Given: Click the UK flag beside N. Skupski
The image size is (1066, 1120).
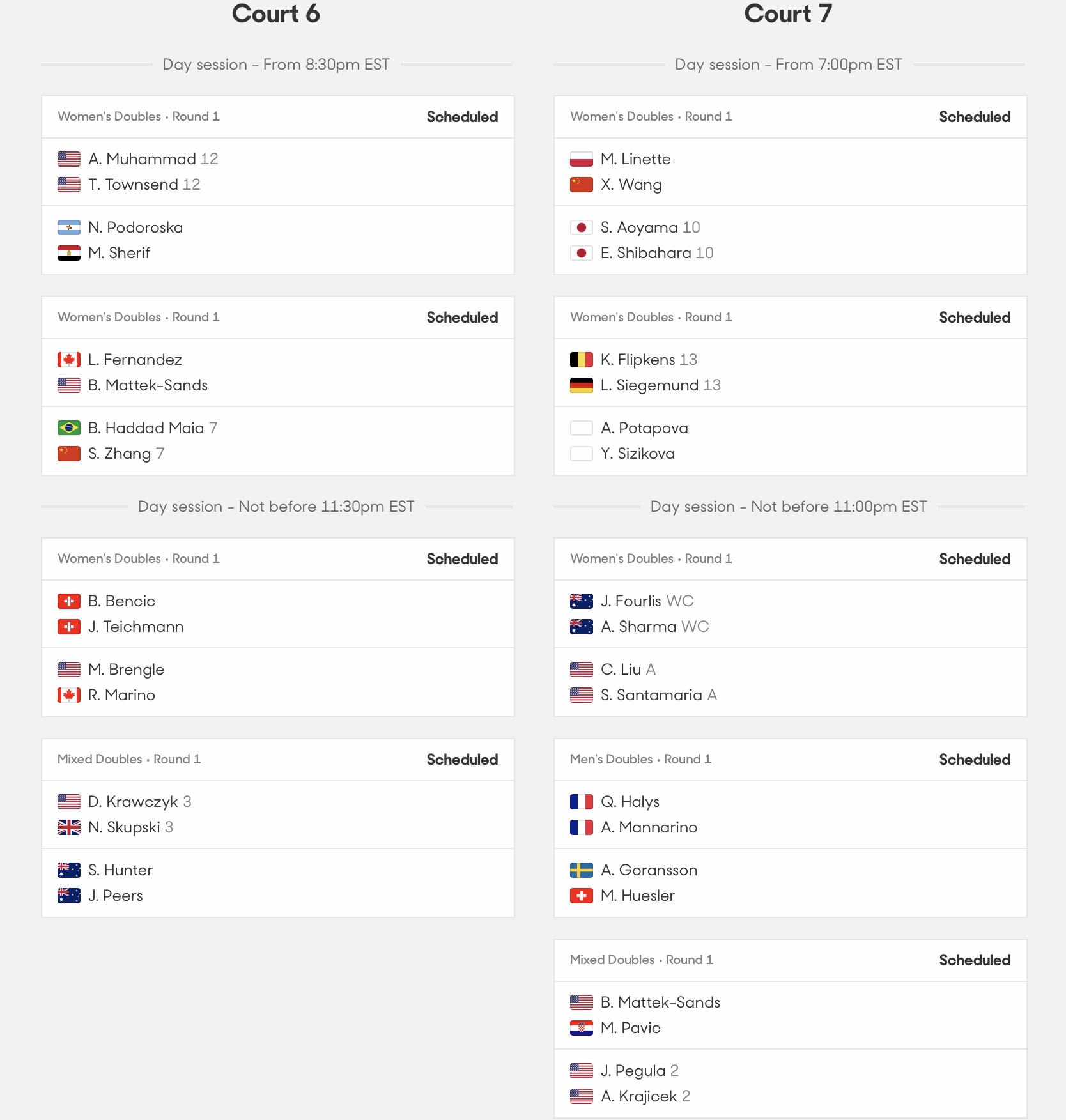Looking at the screenshot, I should click(x=68, y=827).
